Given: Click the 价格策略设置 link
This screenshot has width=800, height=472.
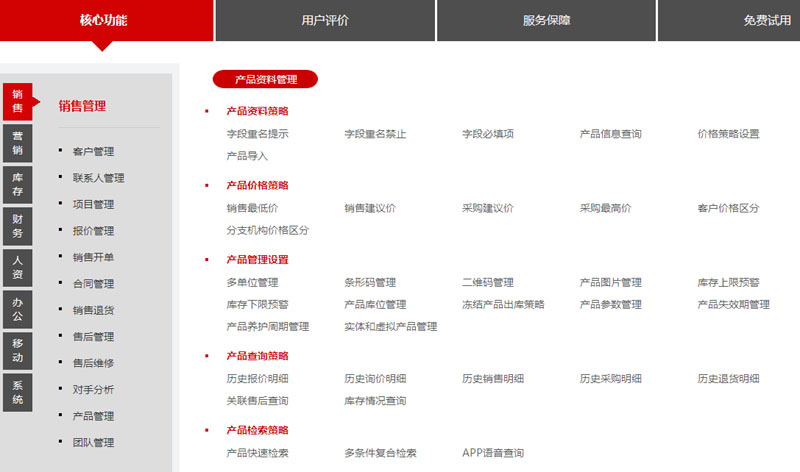Looking at the screenshot, I should (x=728, y=134).
